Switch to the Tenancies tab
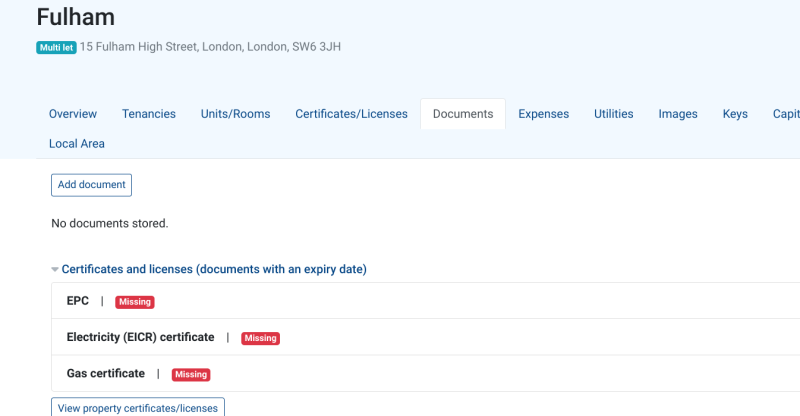800x416 pixels. 149,114
